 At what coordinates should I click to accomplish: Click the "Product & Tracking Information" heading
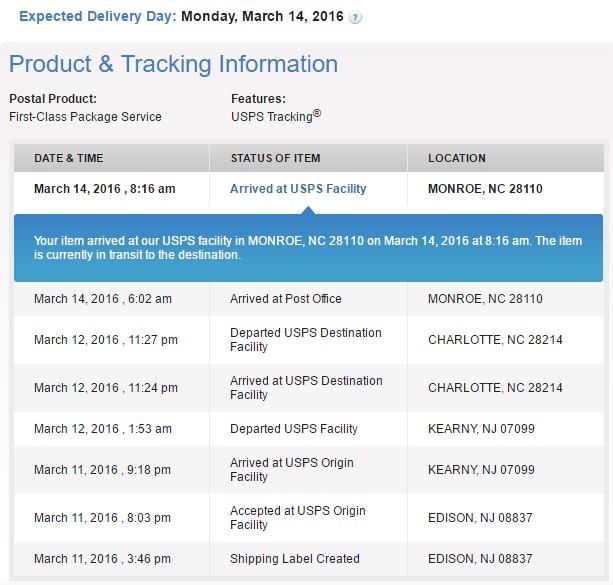coord(174,64)
